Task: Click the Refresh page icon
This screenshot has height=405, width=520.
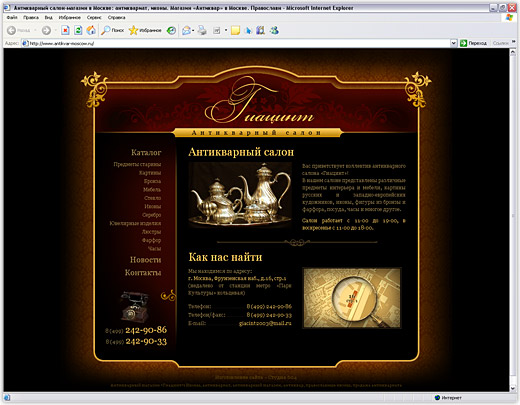Action: pyautogui.click(x=78, y=30)
